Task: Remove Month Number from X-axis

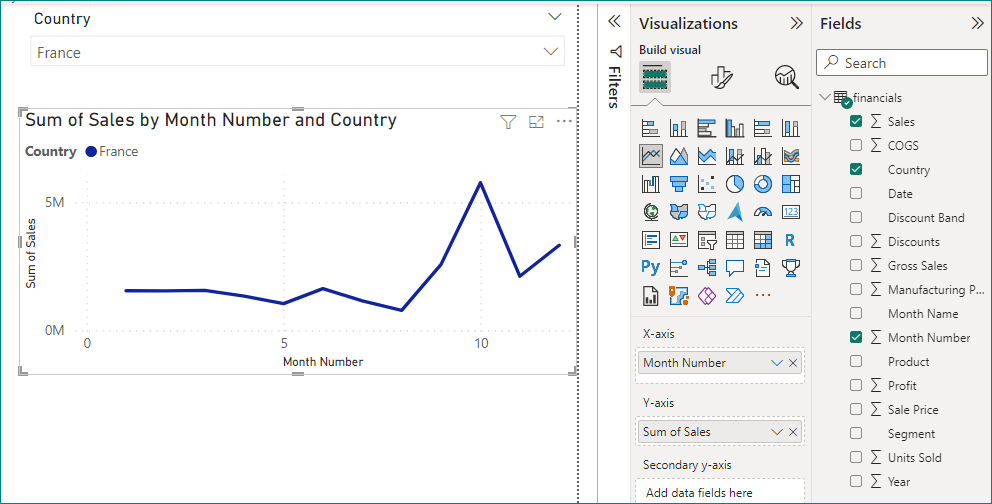Action: [793, 363]
